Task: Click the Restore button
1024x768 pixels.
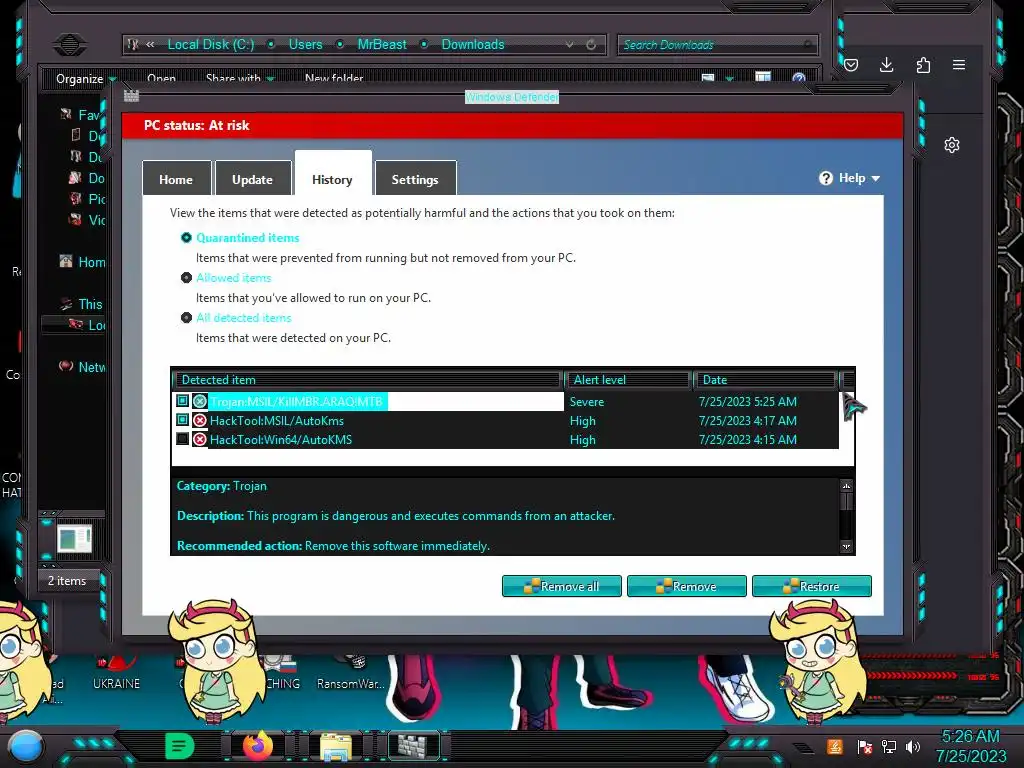Action: 812,586
